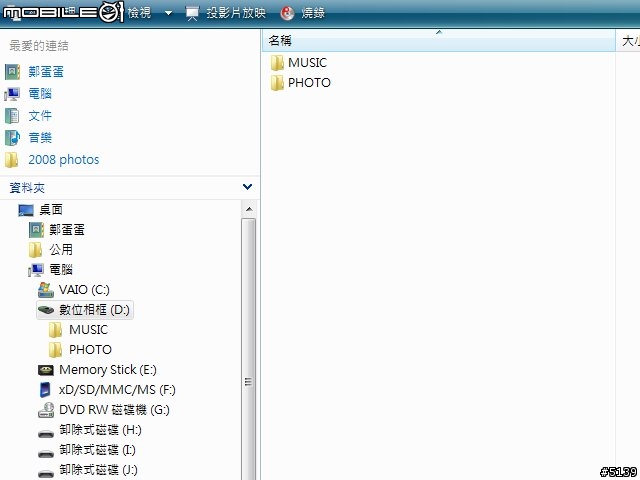Open 文件 documents link
The height and width of the screenshot is (480, 640).
point(40,116)
